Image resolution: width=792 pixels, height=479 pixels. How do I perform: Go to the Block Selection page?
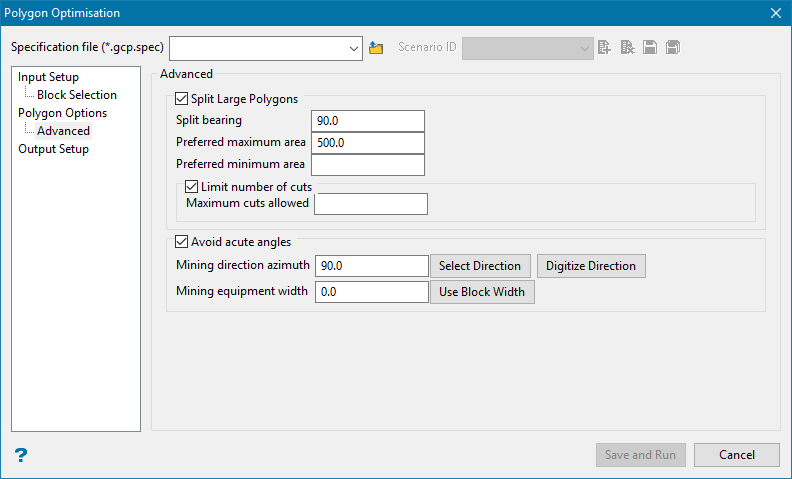77,95
